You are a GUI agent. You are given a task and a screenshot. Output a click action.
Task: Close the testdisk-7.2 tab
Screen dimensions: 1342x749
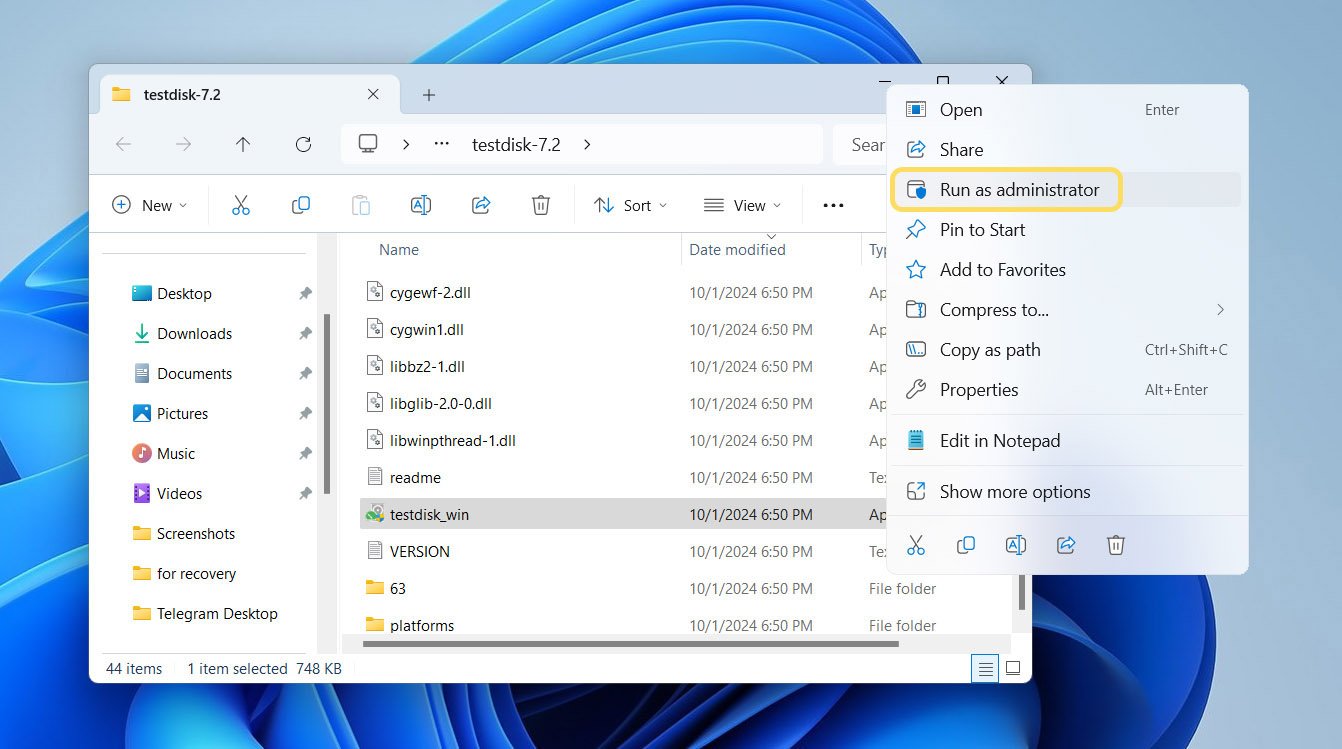(373, 94)
